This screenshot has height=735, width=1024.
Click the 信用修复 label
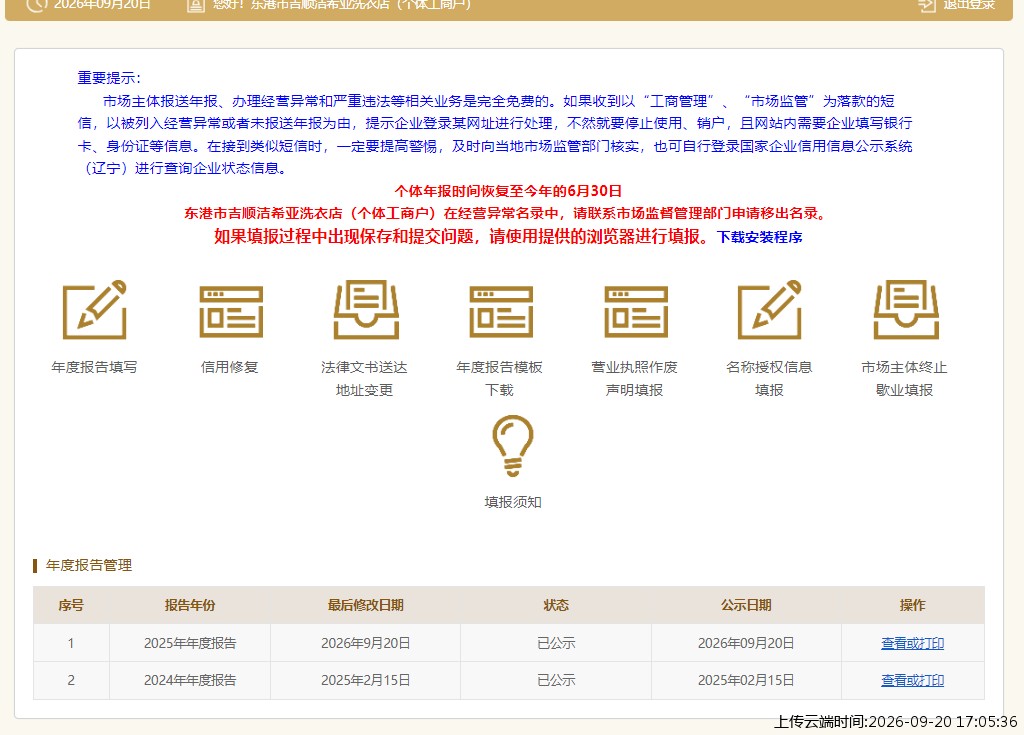pyautogui.click(x=229, y=367)
